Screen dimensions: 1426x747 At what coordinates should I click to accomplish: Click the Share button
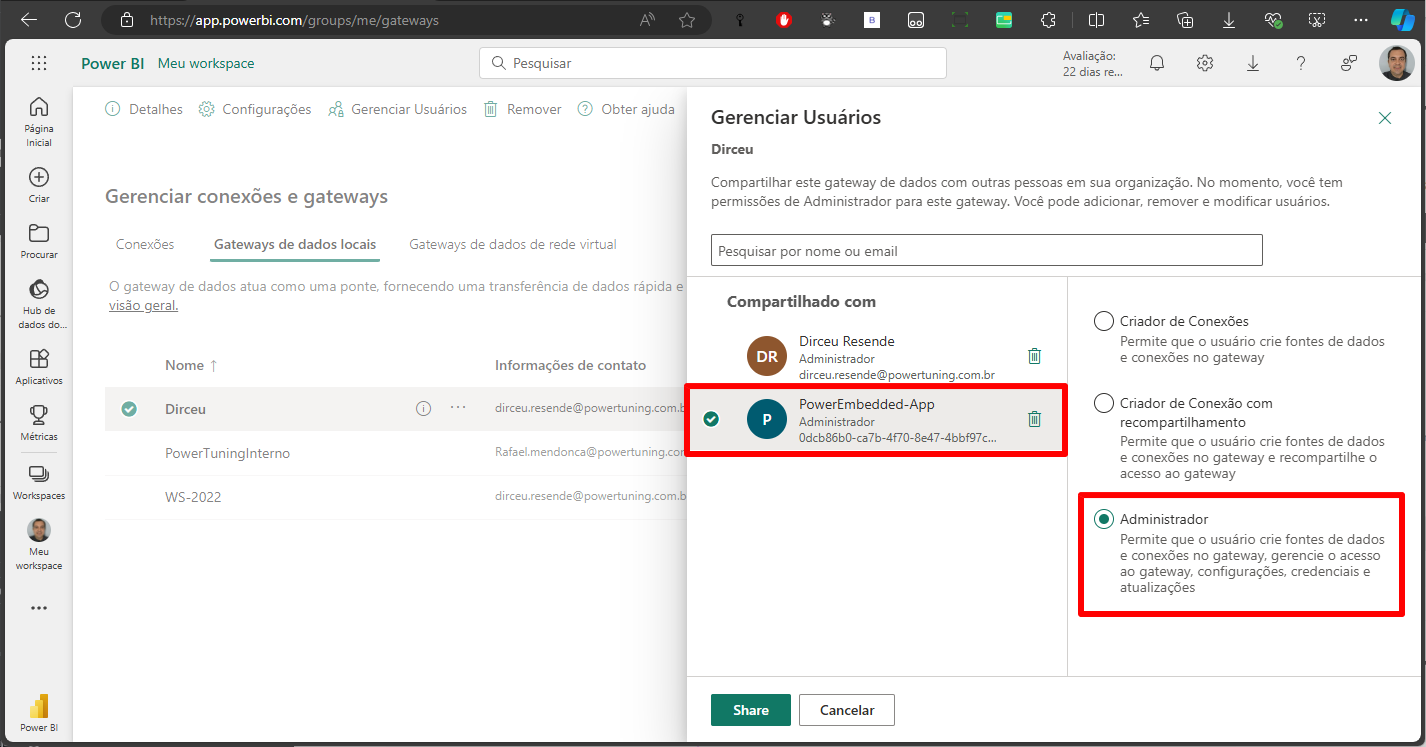pyautogui.click(x=751, y=710)
